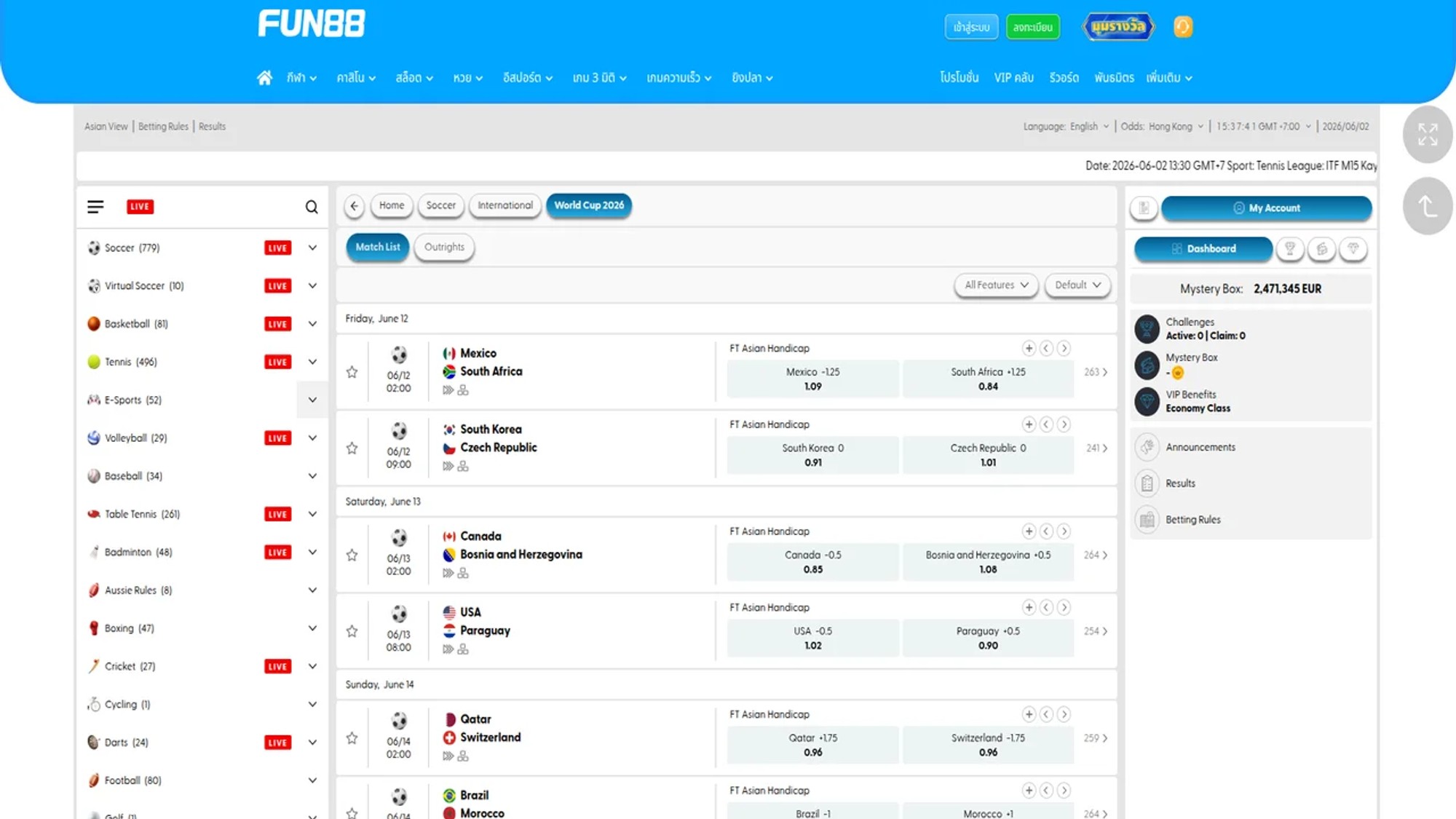Click the red LIVE badge above Soccer

tap(140, 207)
